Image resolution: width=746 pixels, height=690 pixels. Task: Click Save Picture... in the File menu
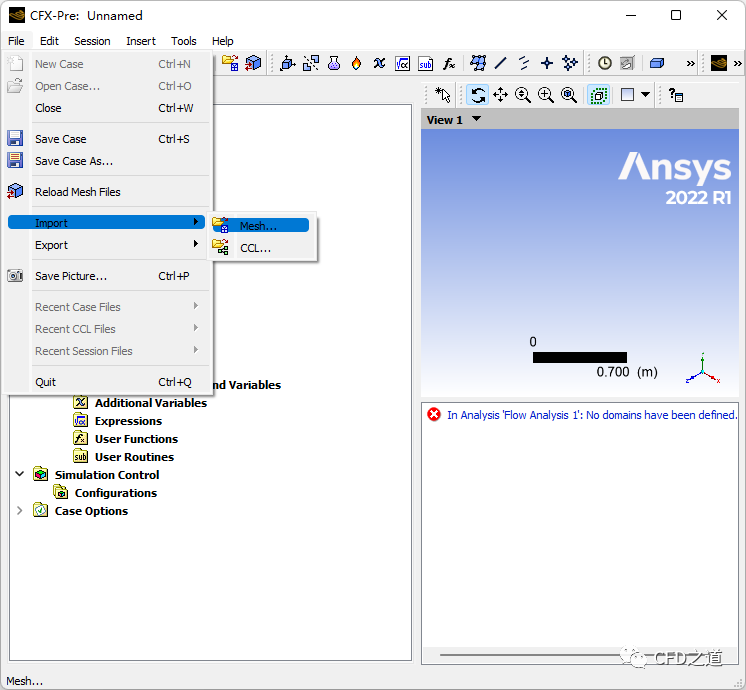[108, 276]
